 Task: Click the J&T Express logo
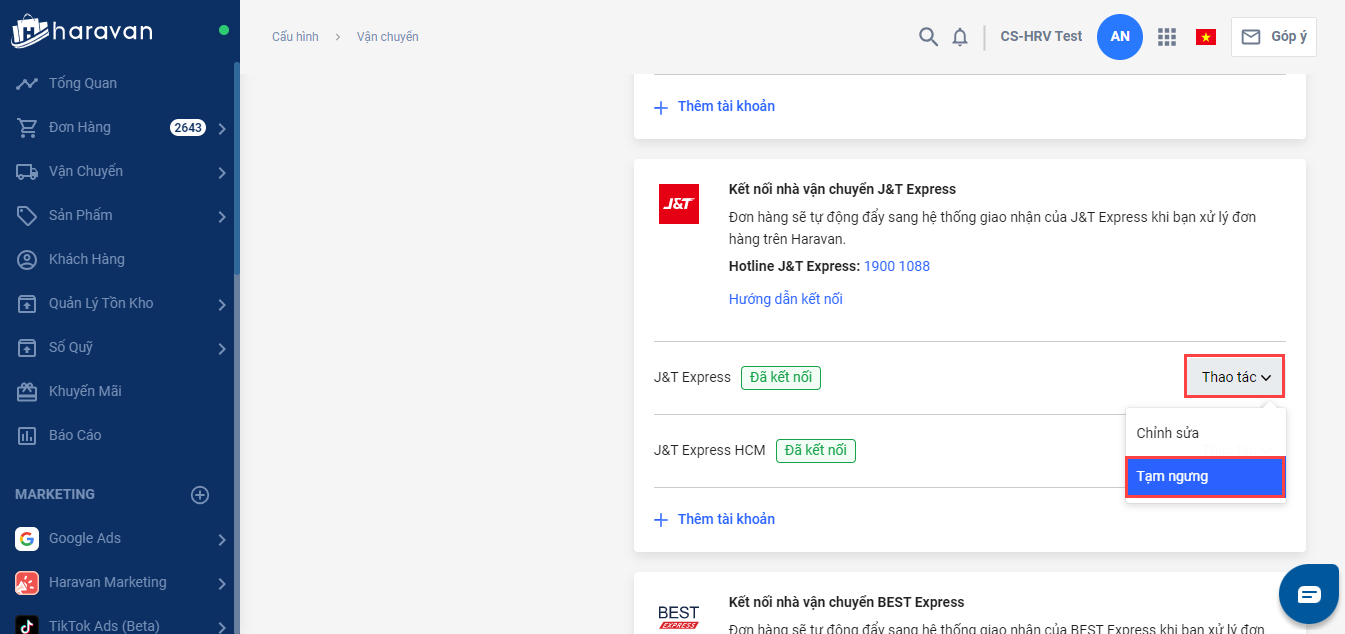[x=678, y=204]
